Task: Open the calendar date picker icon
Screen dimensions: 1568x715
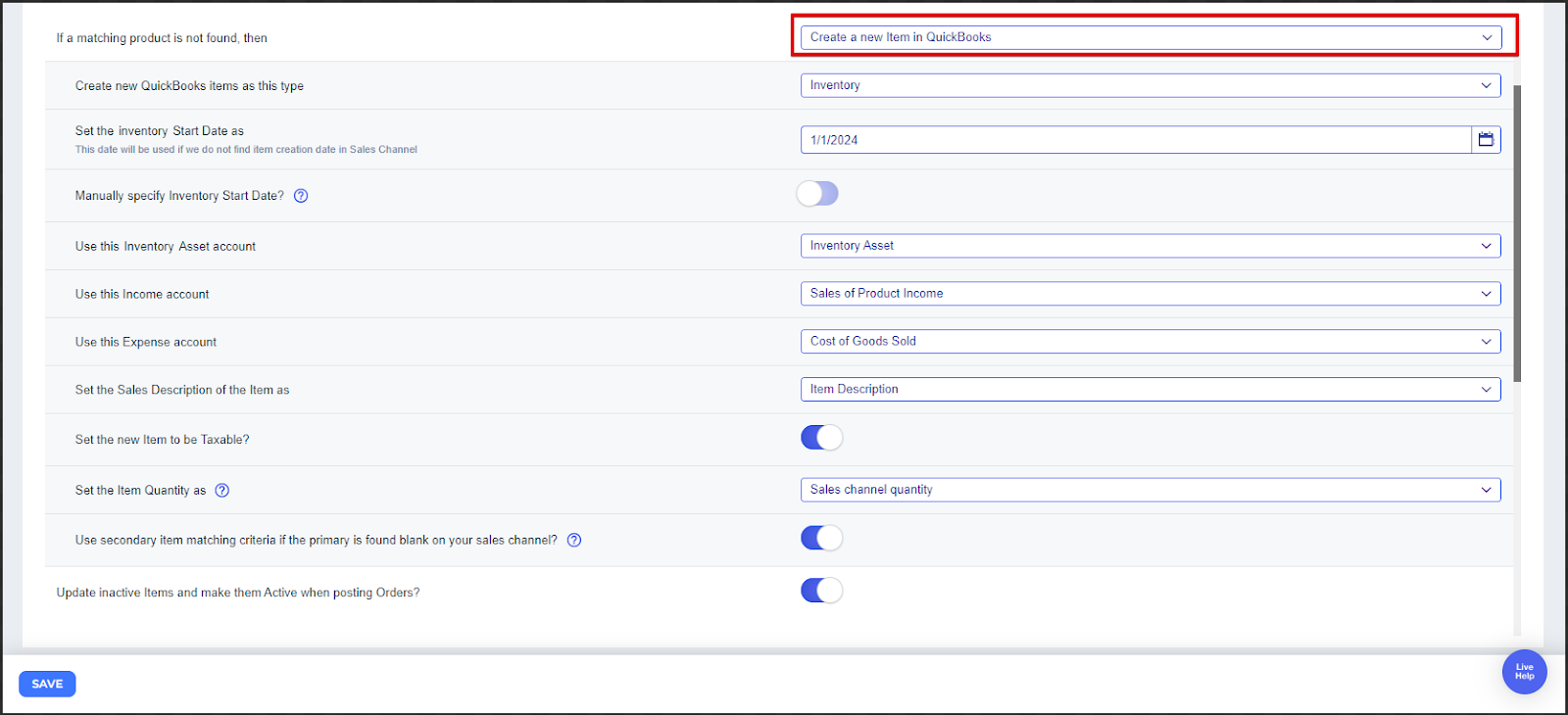Action: click(1486, 140)
